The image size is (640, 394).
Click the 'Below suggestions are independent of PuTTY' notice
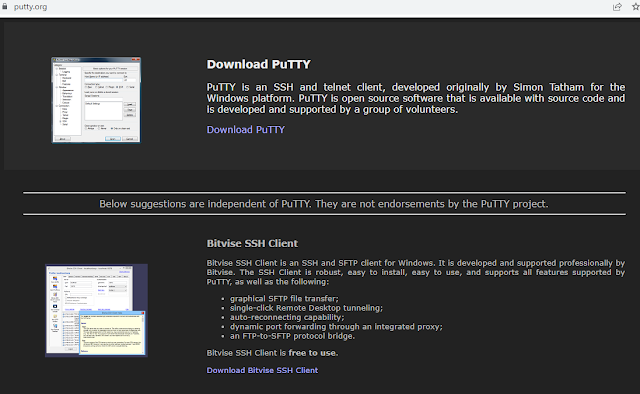pyautogui.click(x=324, y=204)
